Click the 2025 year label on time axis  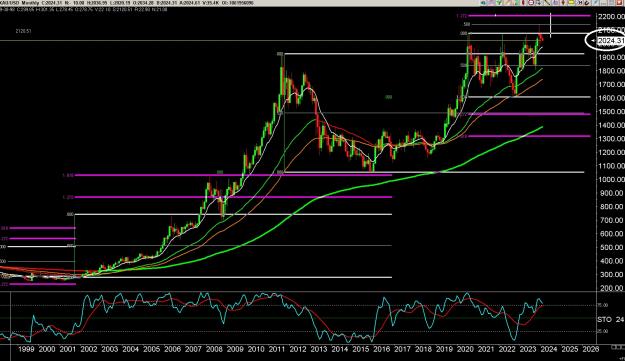point(570,349)
